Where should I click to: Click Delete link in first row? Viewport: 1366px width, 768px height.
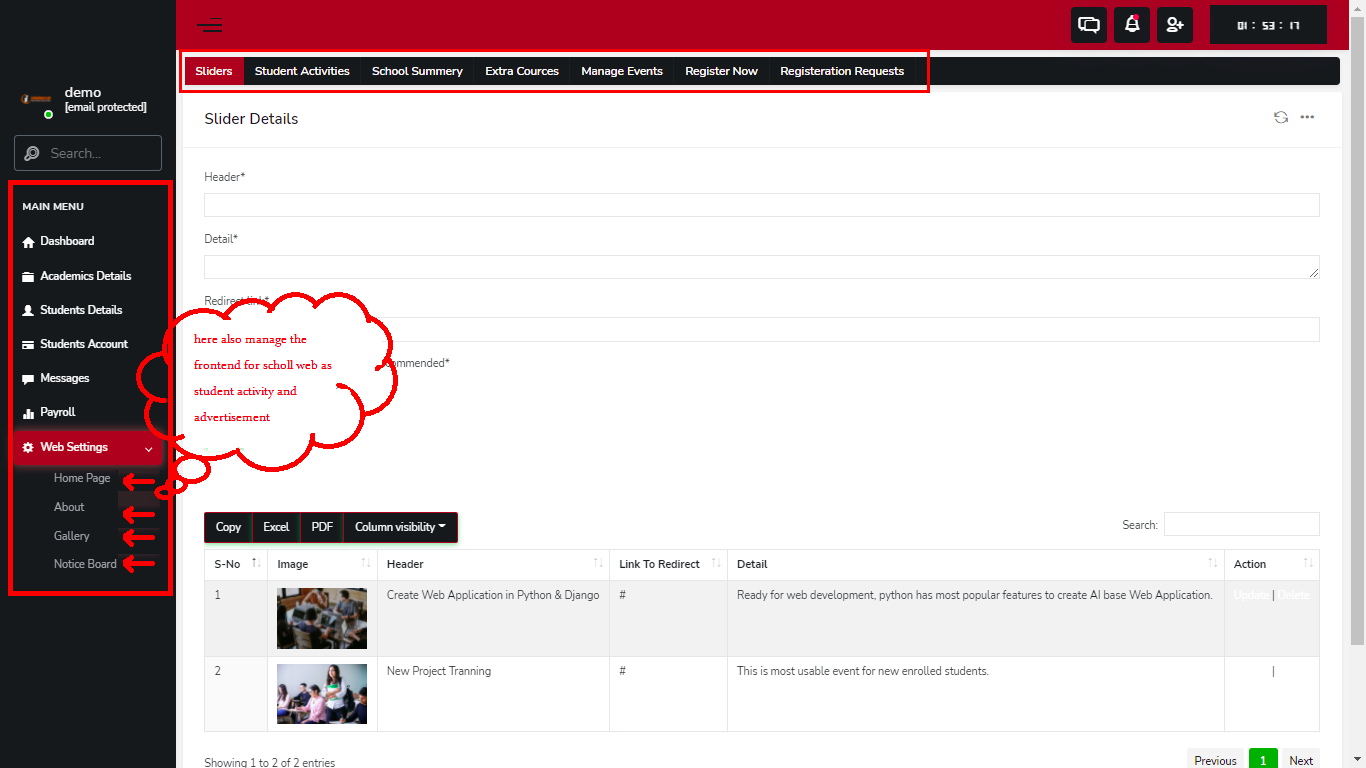pos(1293,595)
